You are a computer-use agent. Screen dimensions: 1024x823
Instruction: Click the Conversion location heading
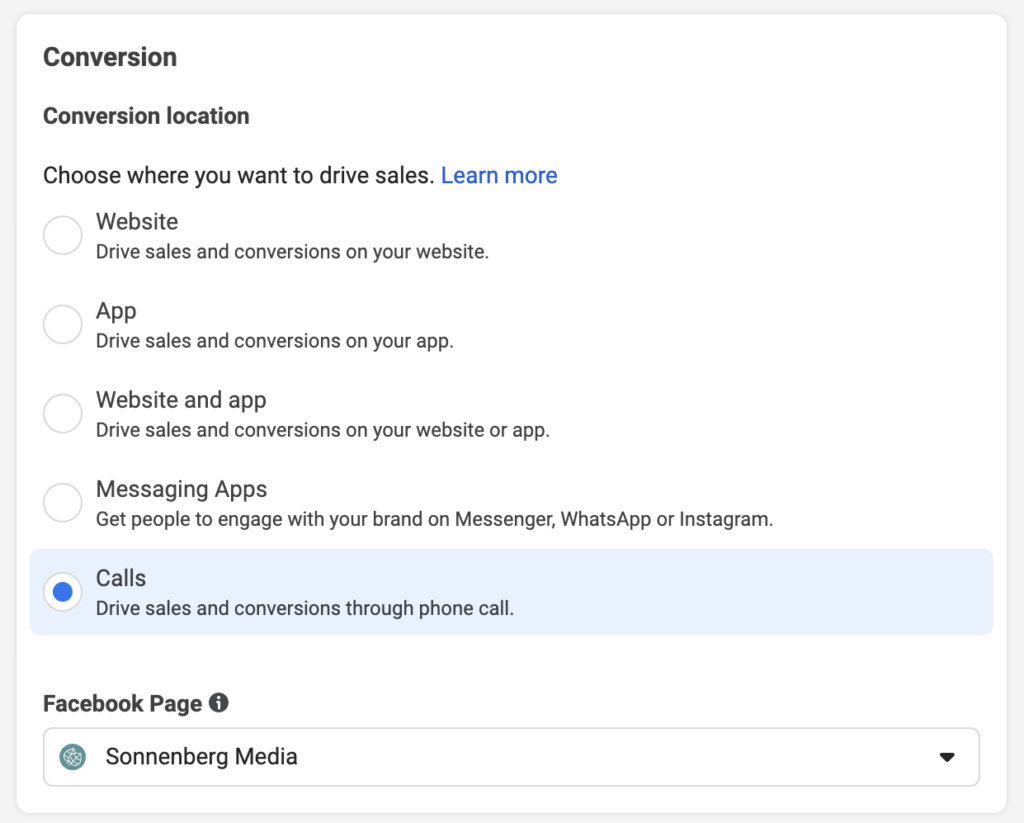point(146,116)
